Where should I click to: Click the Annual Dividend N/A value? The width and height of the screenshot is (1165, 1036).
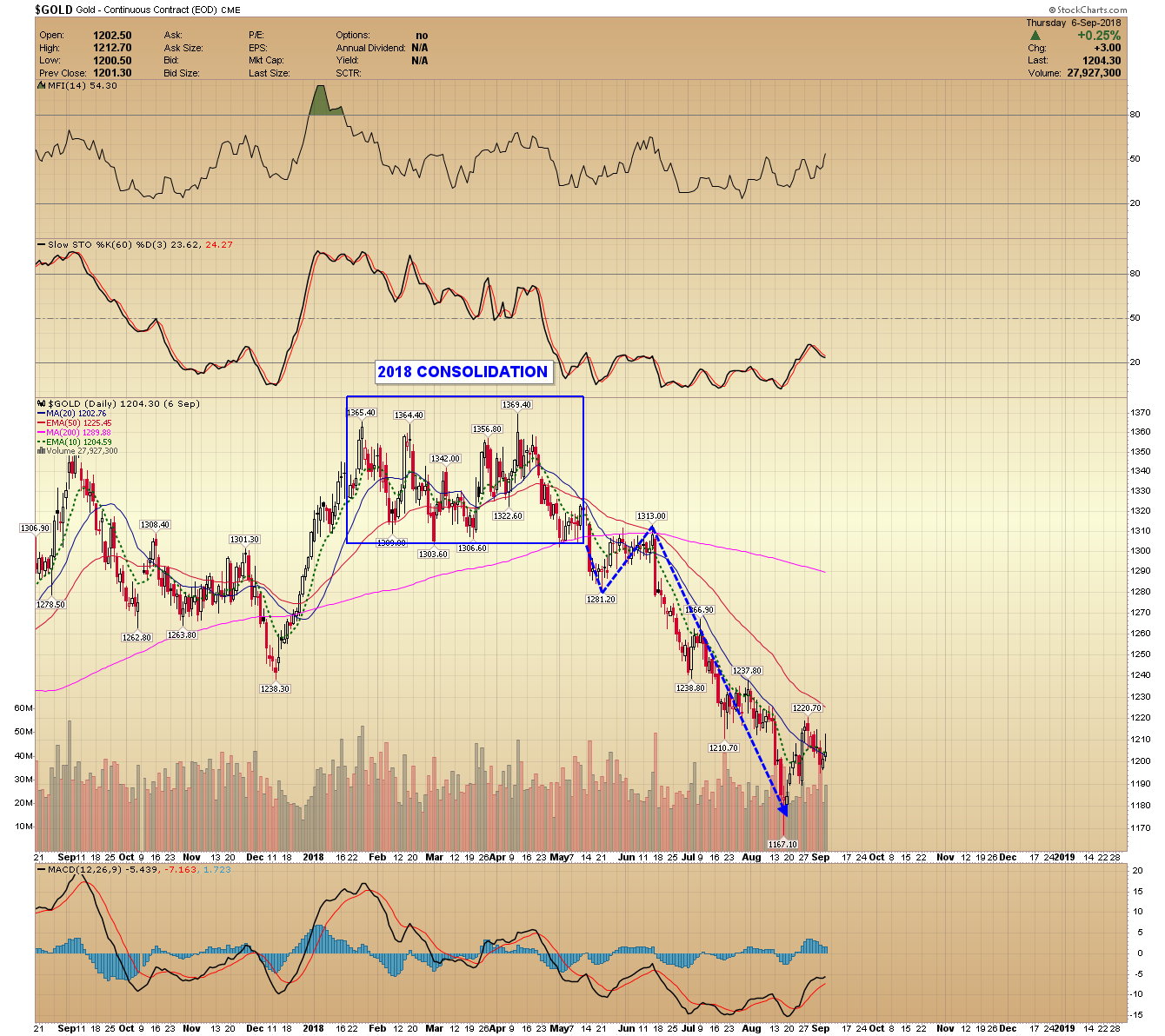pos(420,48)
